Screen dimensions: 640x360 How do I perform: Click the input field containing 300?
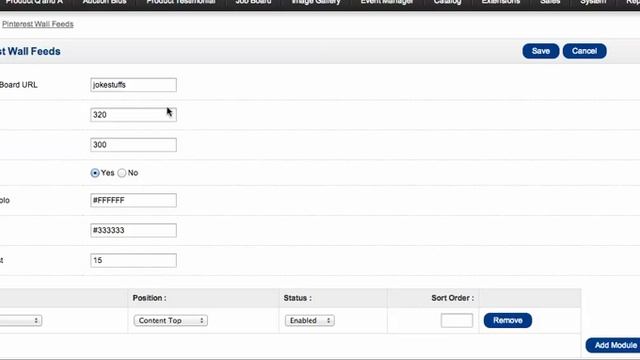[133, 144]
